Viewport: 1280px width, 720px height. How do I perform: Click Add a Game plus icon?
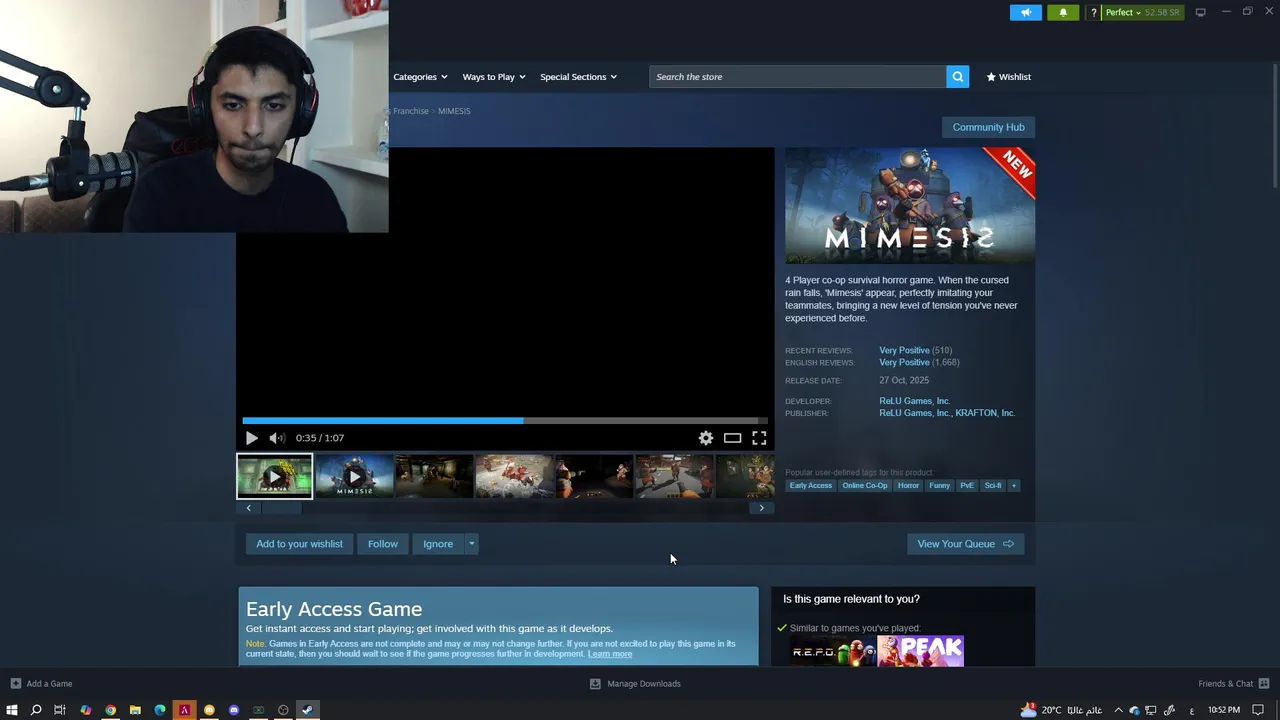[15, 684]
